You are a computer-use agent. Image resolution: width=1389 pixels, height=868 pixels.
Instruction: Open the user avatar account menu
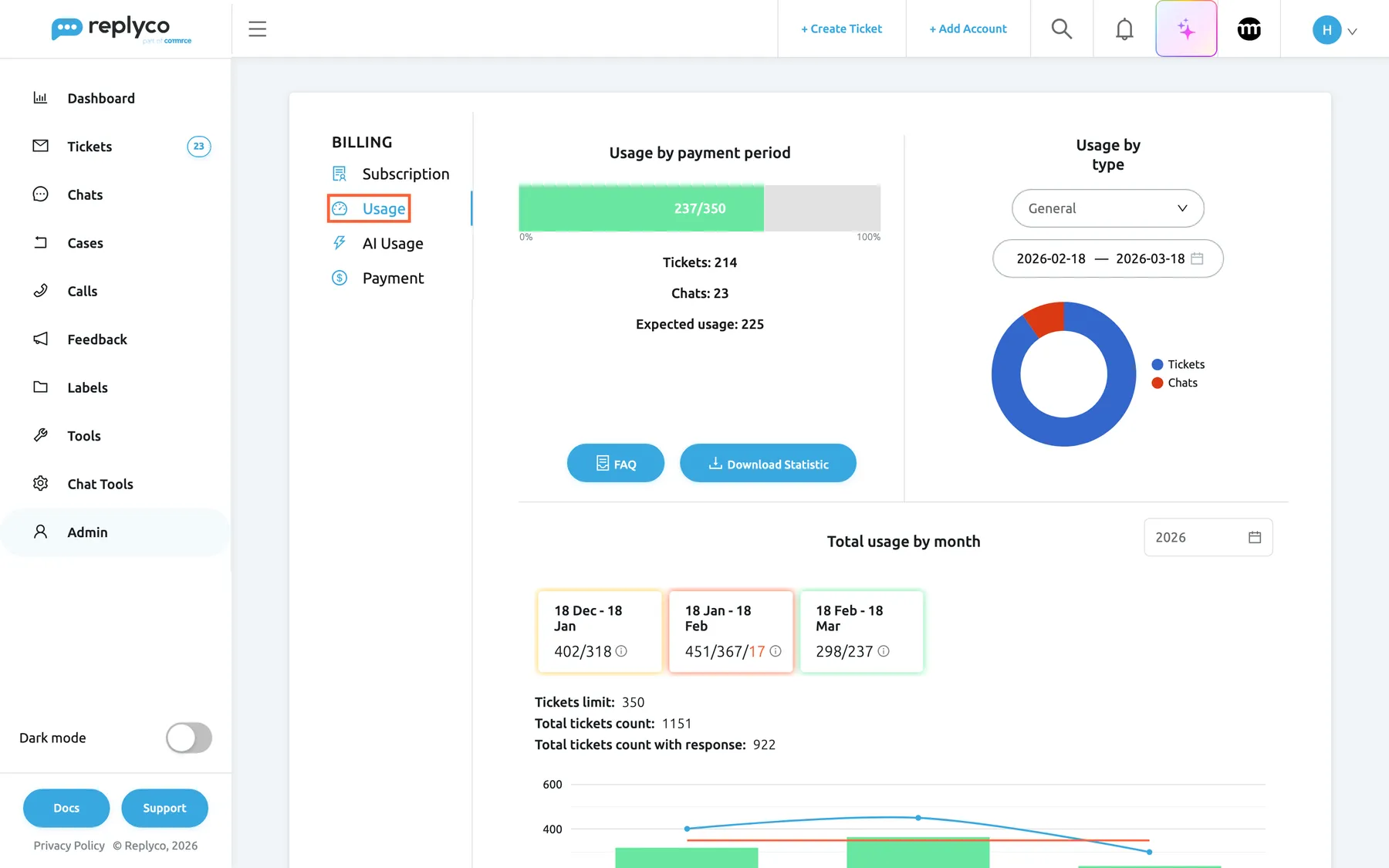[x=1334, y=30]
